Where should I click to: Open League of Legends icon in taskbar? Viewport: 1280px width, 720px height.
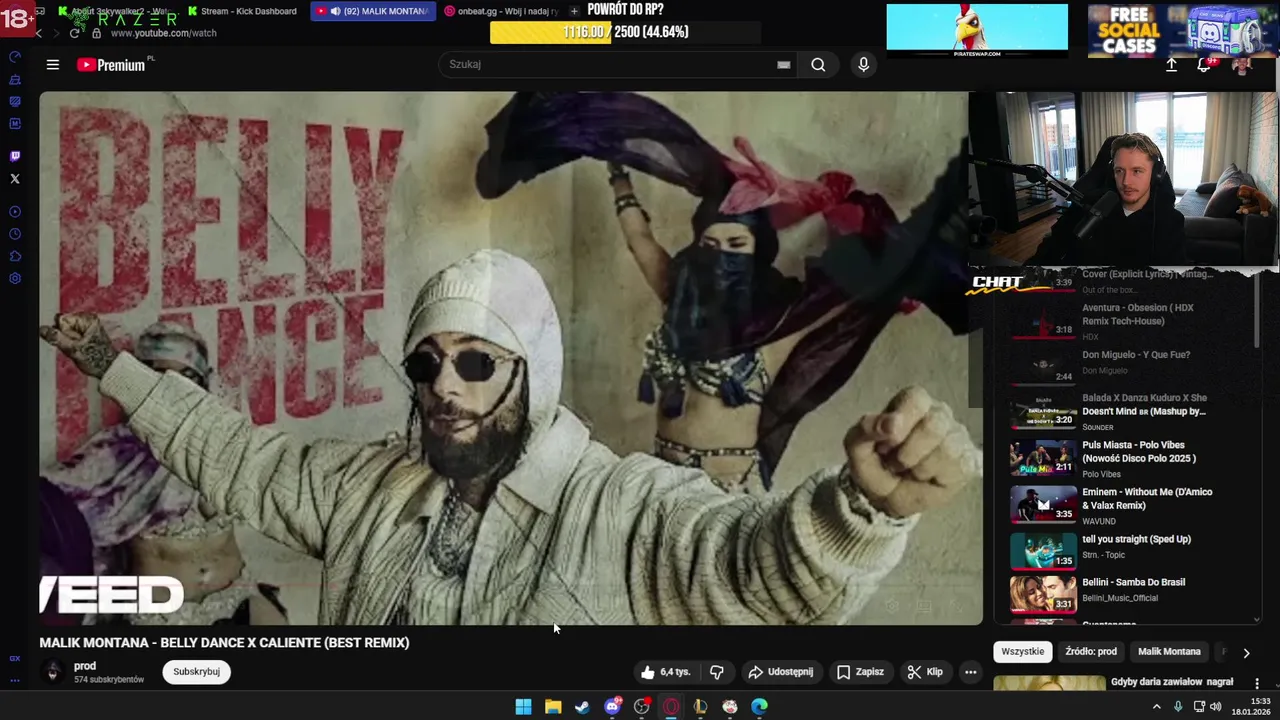click(x=700, y=707)
